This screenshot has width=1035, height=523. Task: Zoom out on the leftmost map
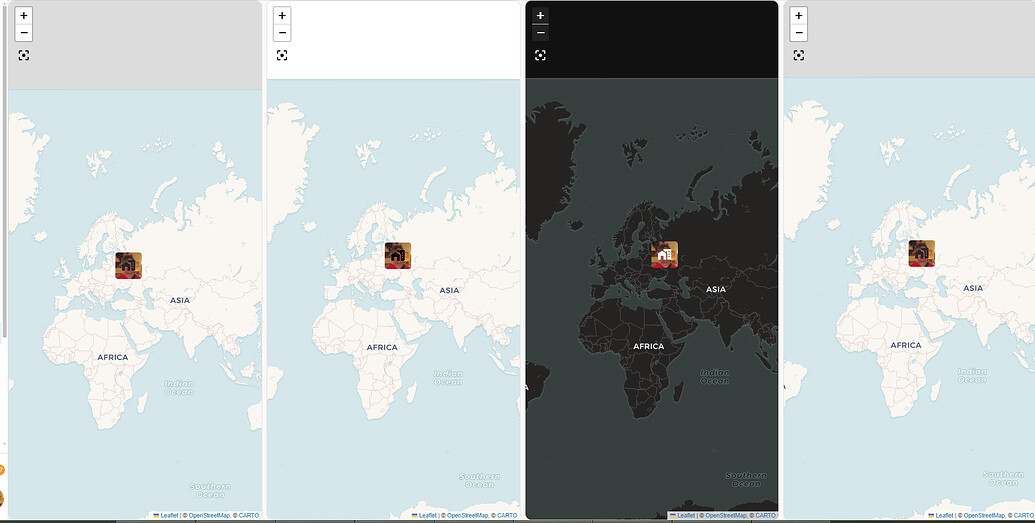coord(24,32)
